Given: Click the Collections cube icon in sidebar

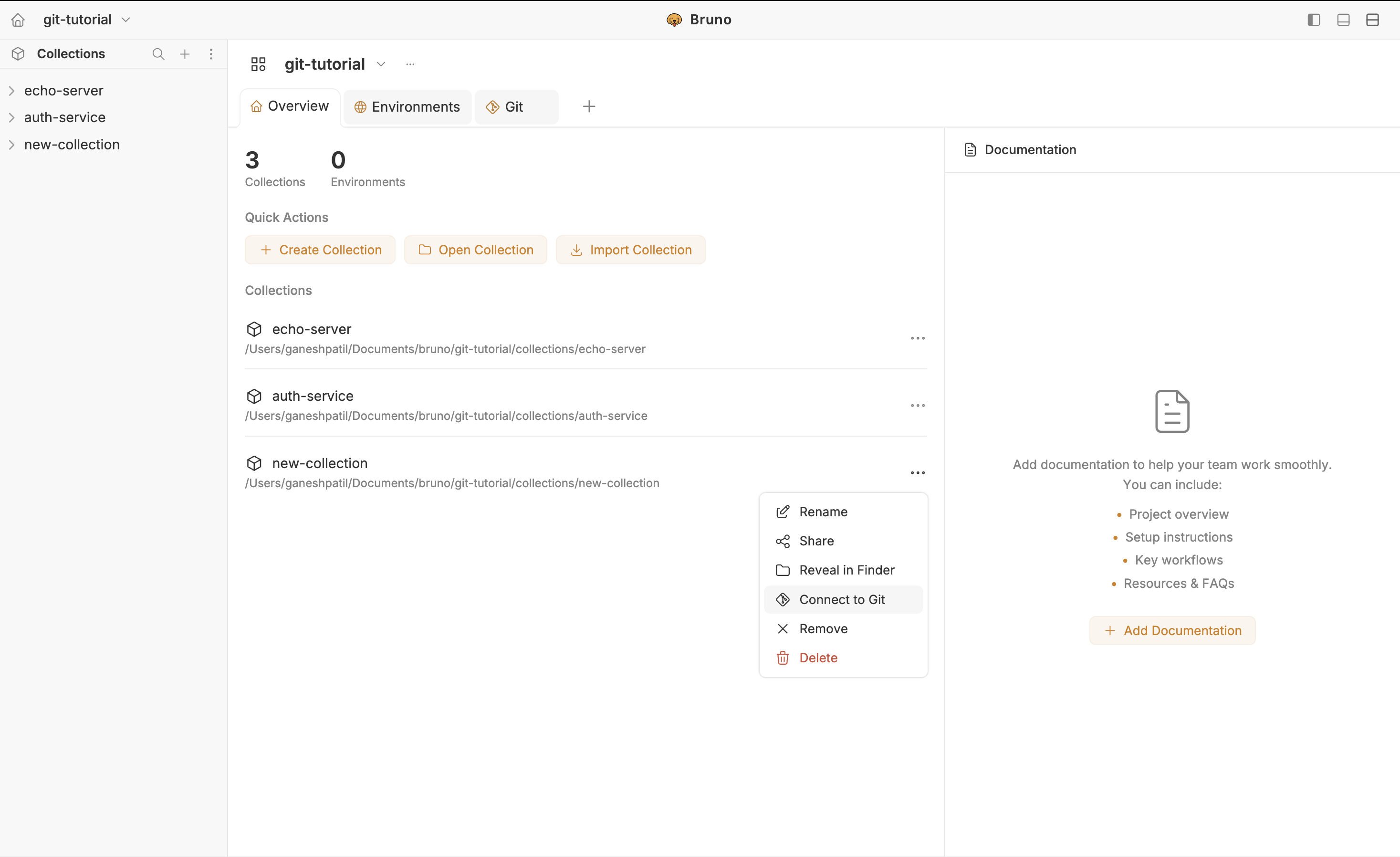Looking at the screenshot, I should [x=18, y=54].
